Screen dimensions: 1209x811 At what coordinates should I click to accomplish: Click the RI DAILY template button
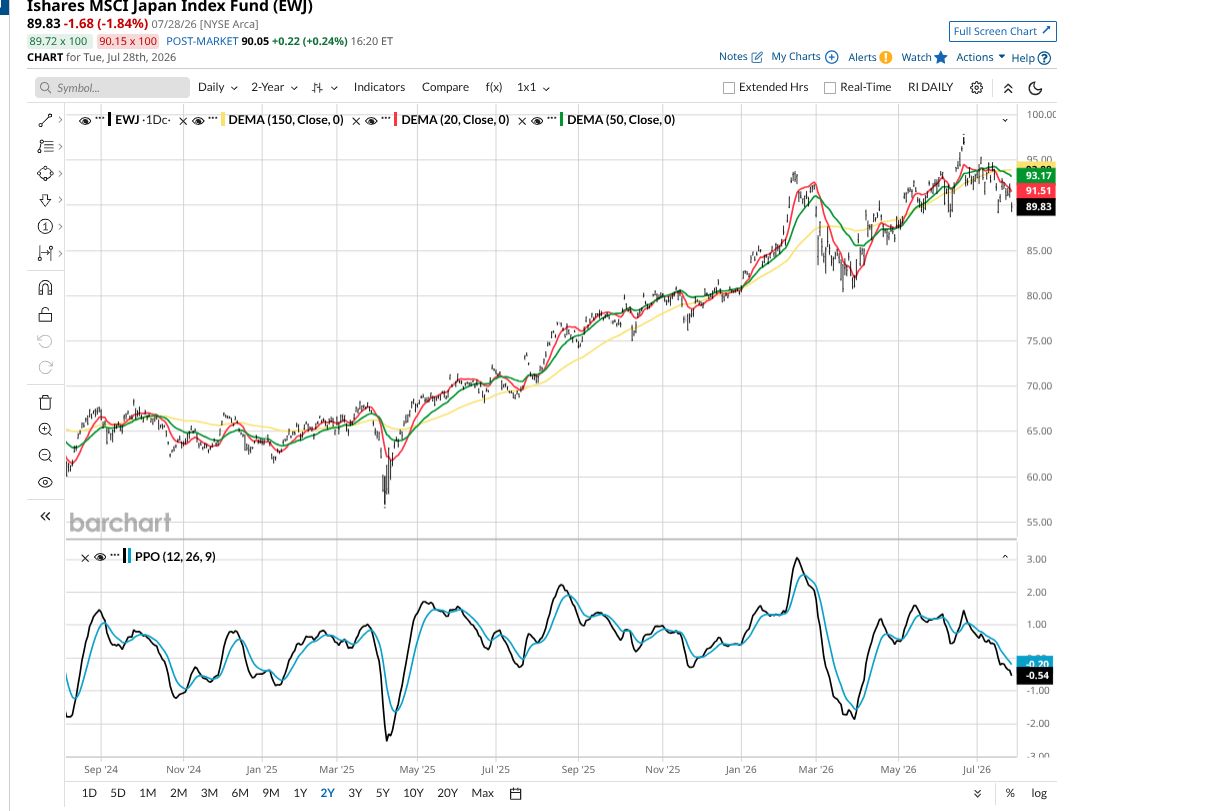pos(930,87)
